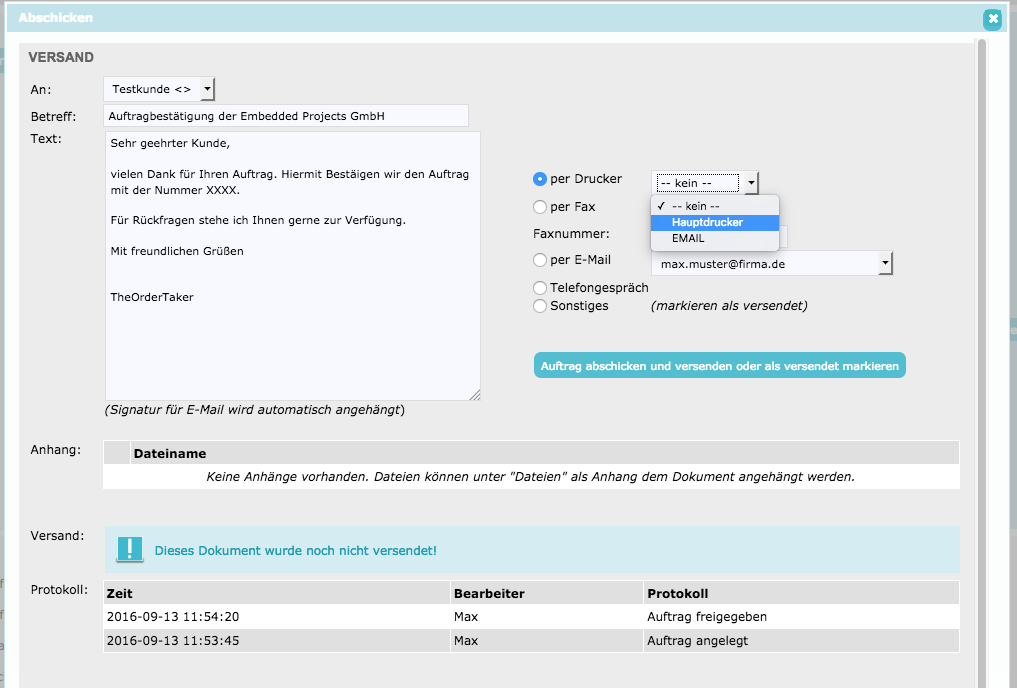Pick the -- kein -- printer option
Screen dimensions: 1017x688
point(697,205)
